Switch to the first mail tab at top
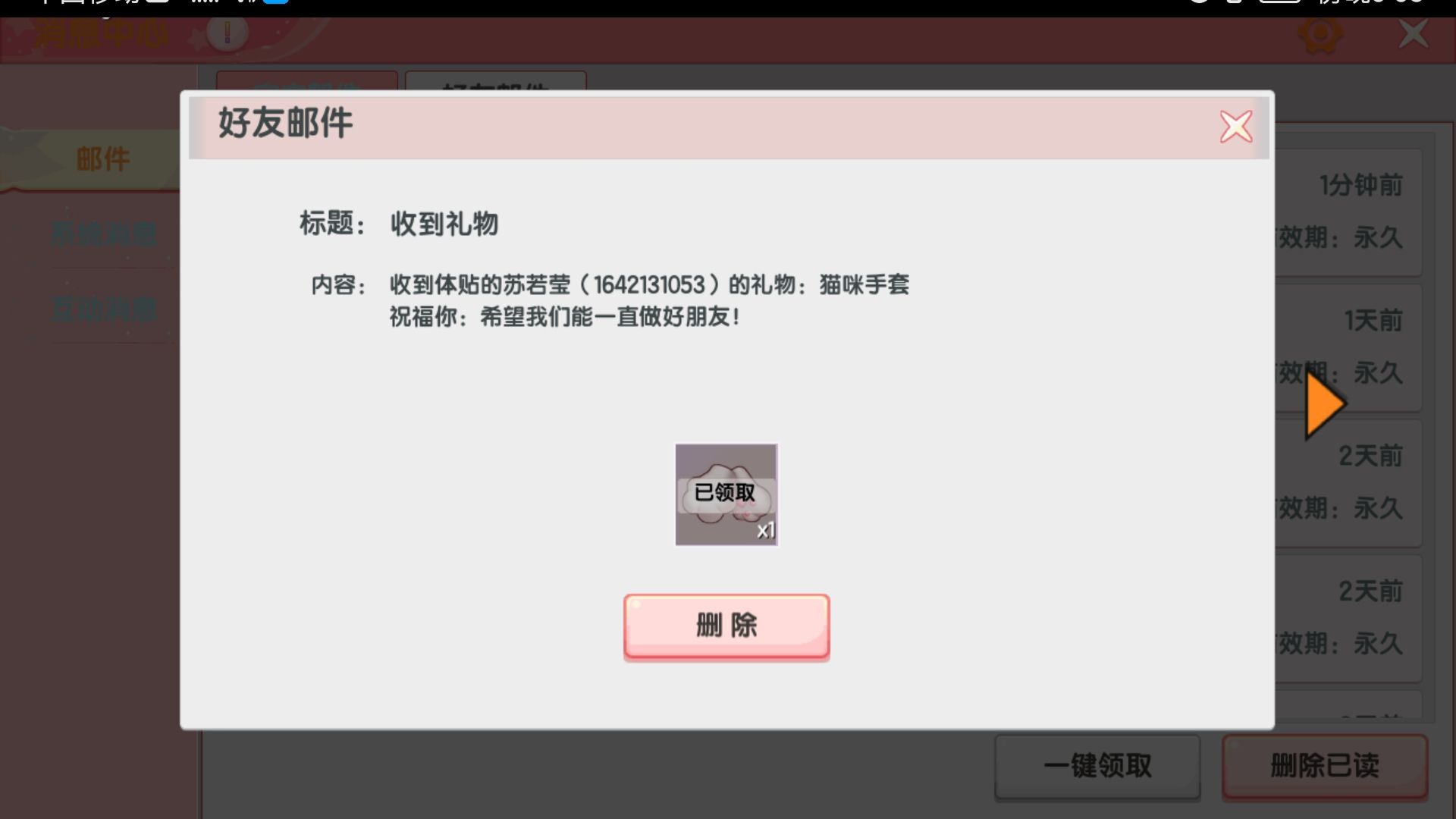1456x819 pixels. pos(306,81)
